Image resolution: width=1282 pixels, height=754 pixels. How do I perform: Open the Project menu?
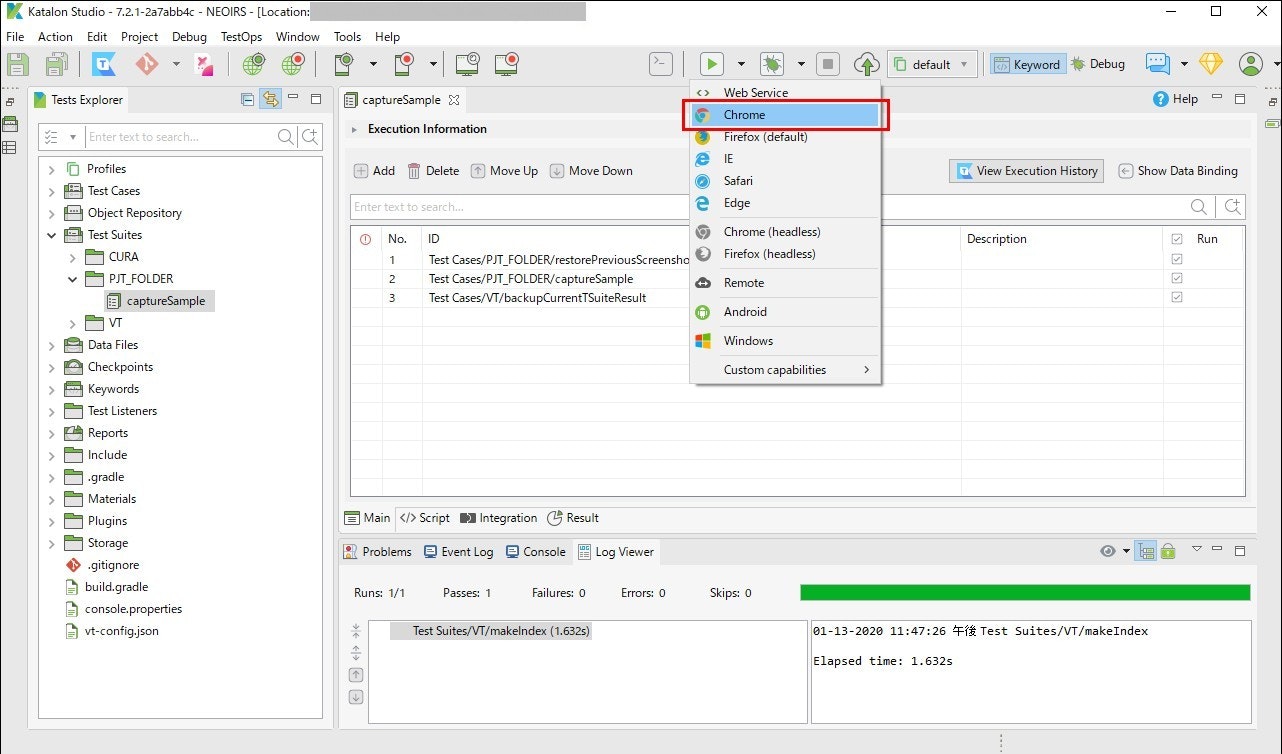(139, 37)
